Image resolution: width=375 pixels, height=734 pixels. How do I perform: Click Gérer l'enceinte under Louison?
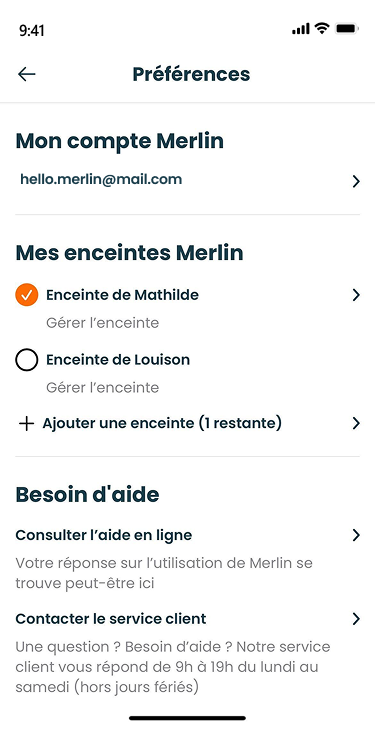pos(103,388)
